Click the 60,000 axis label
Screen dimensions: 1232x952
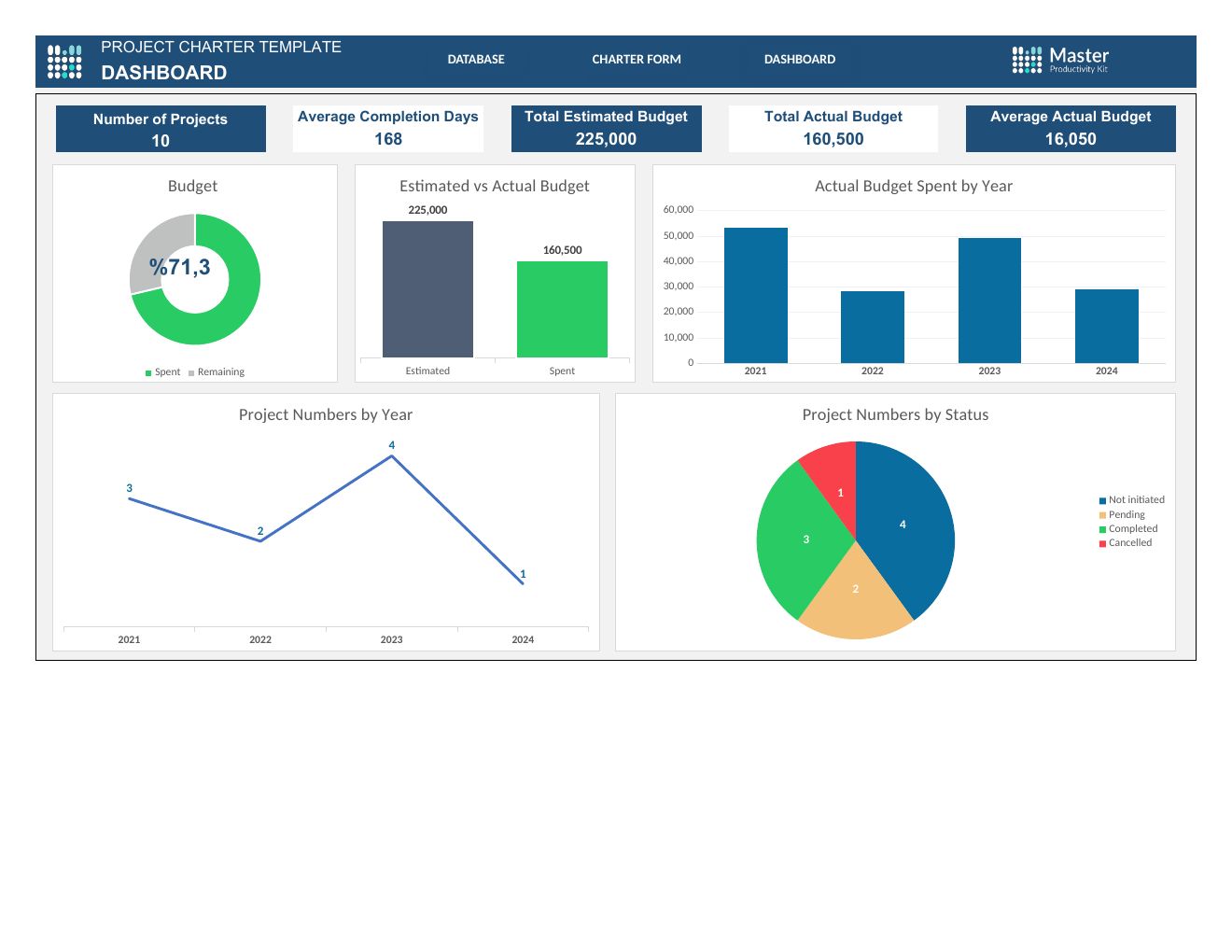coord(679,210)
